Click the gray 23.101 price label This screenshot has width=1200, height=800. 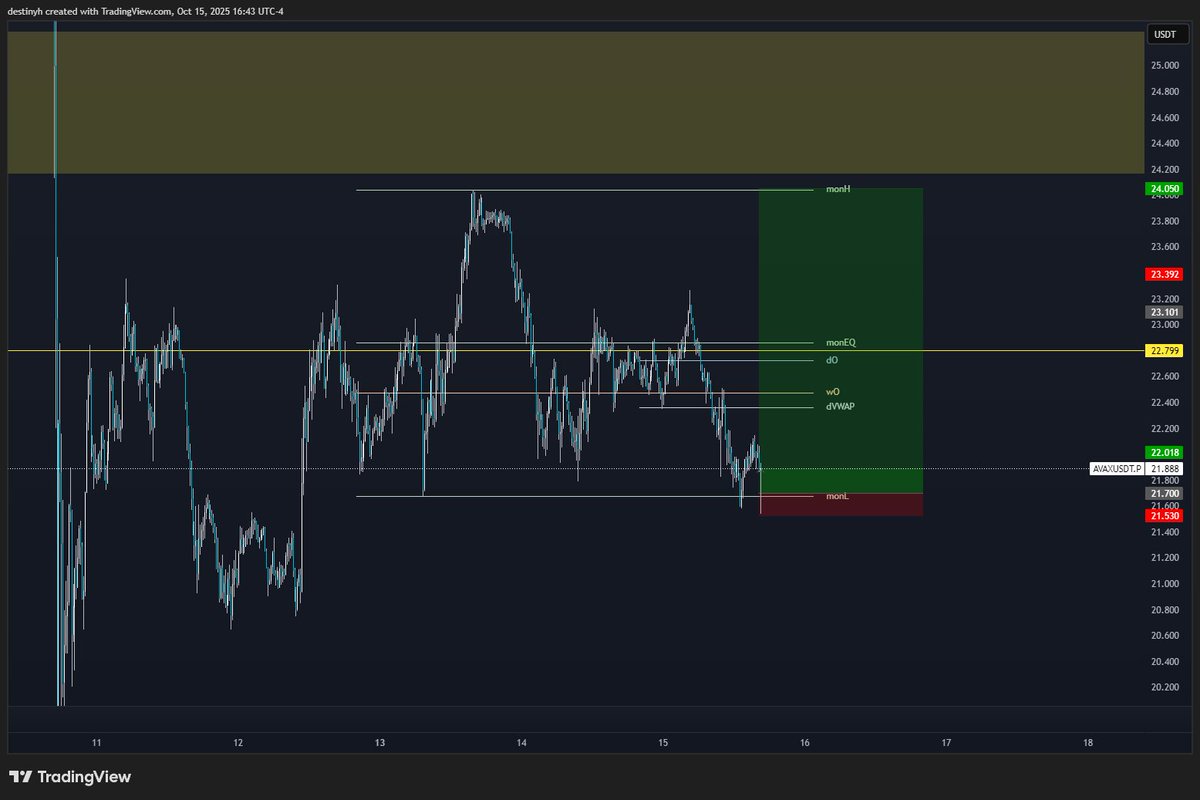pyautogui.click(x=1165, y=312)
